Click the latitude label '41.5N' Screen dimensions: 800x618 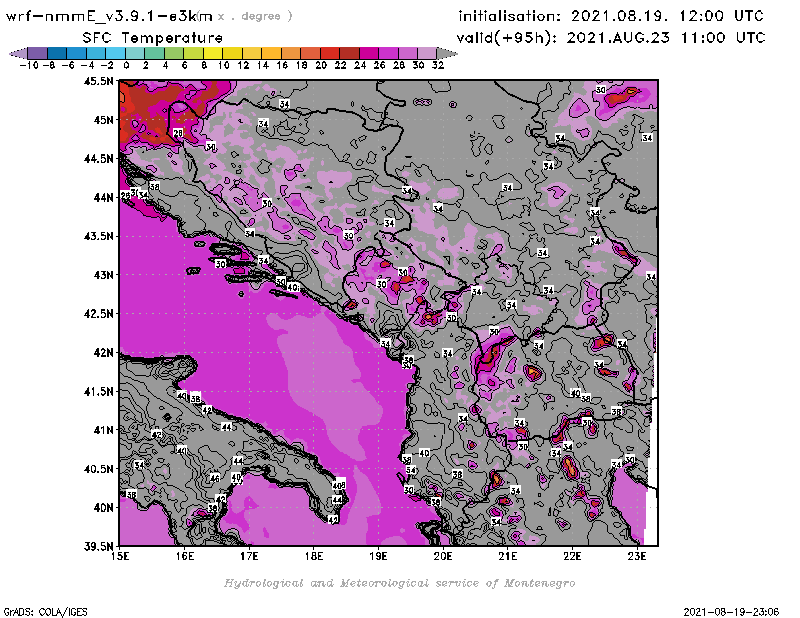coord(98,391)
